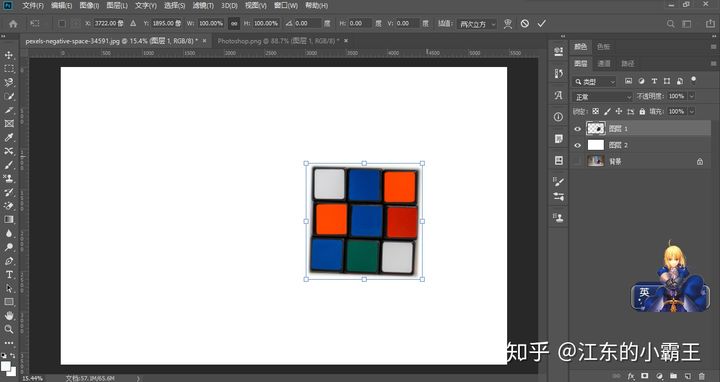The width and height of the screenshot is (720, 382).
Task: Select the Crop tool
Action: pos(9,110)
